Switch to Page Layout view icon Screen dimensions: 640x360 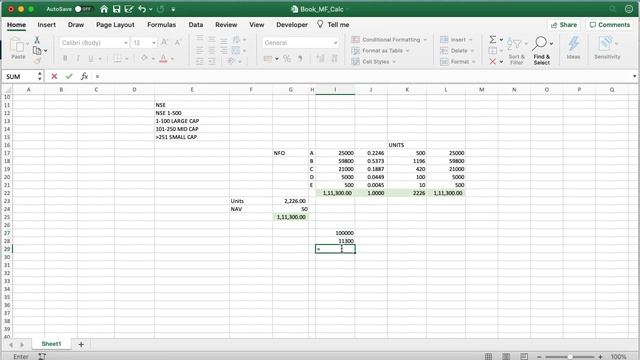[x=506, y=357]
